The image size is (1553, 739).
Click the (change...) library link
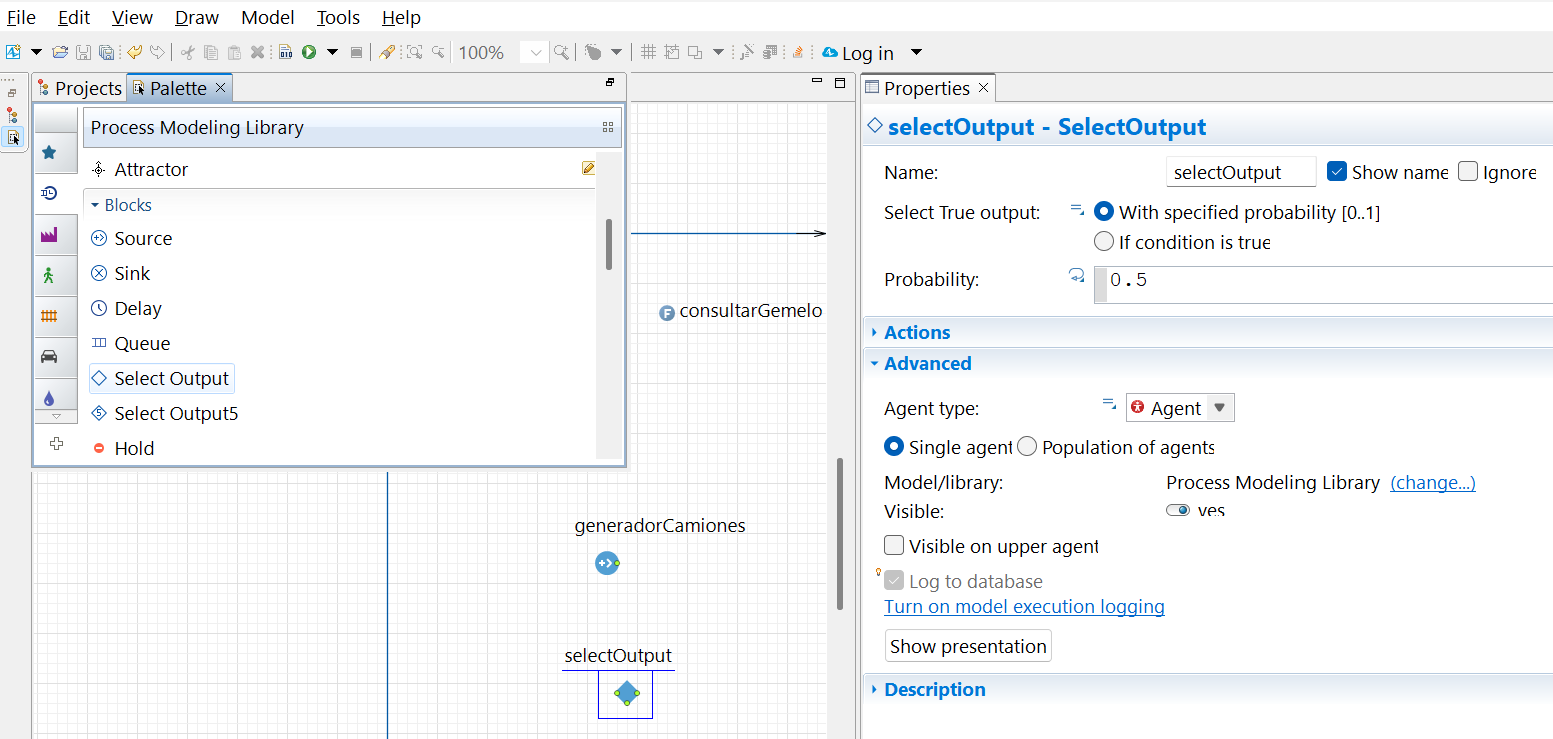(1433, 483)
